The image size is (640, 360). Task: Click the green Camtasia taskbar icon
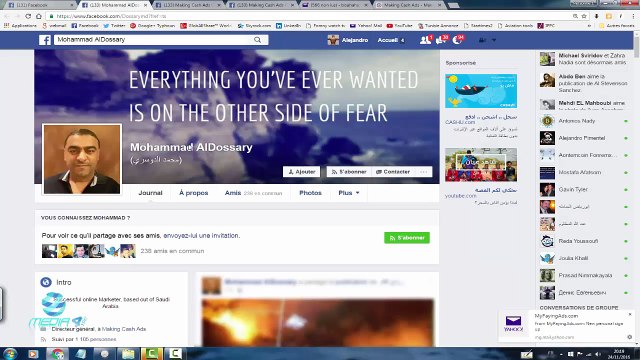pos(151,353)
